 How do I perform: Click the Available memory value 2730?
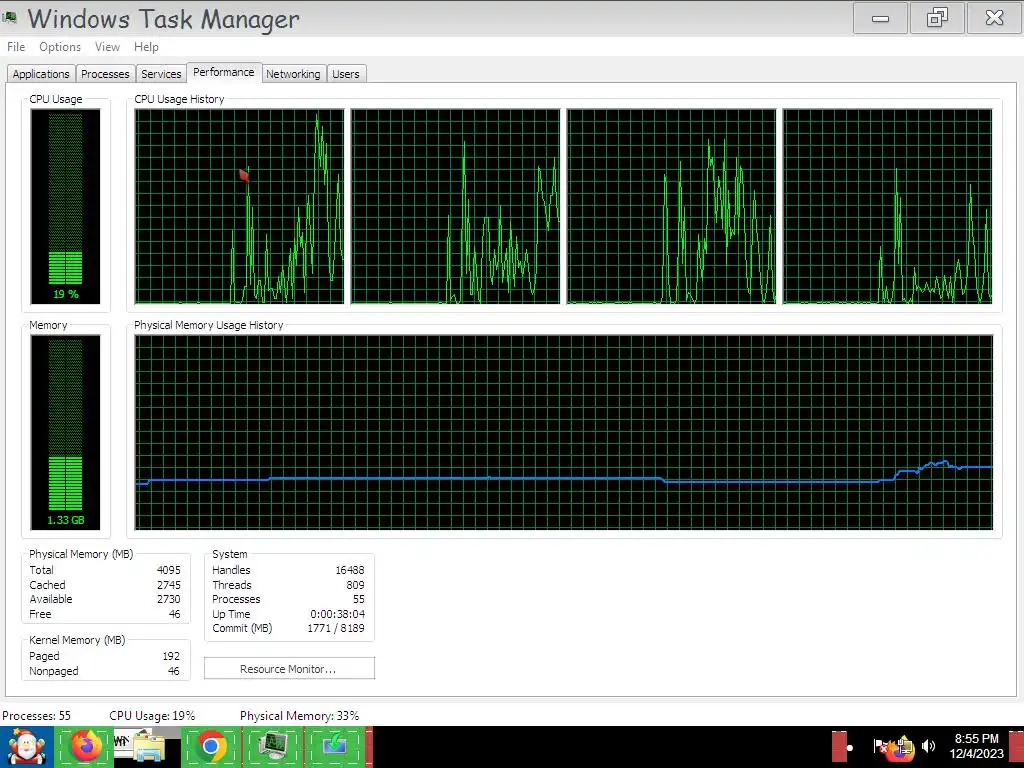coord(168,600)
